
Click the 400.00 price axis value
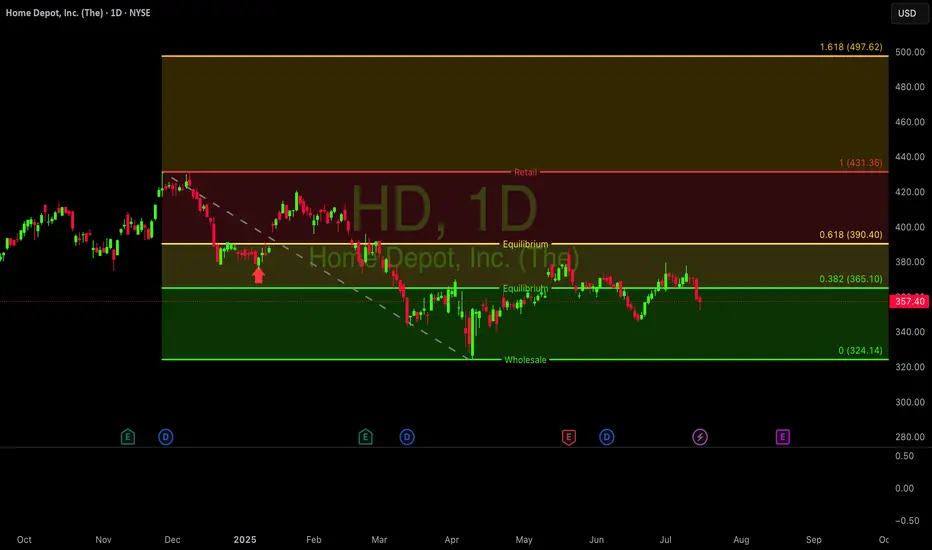910,227
